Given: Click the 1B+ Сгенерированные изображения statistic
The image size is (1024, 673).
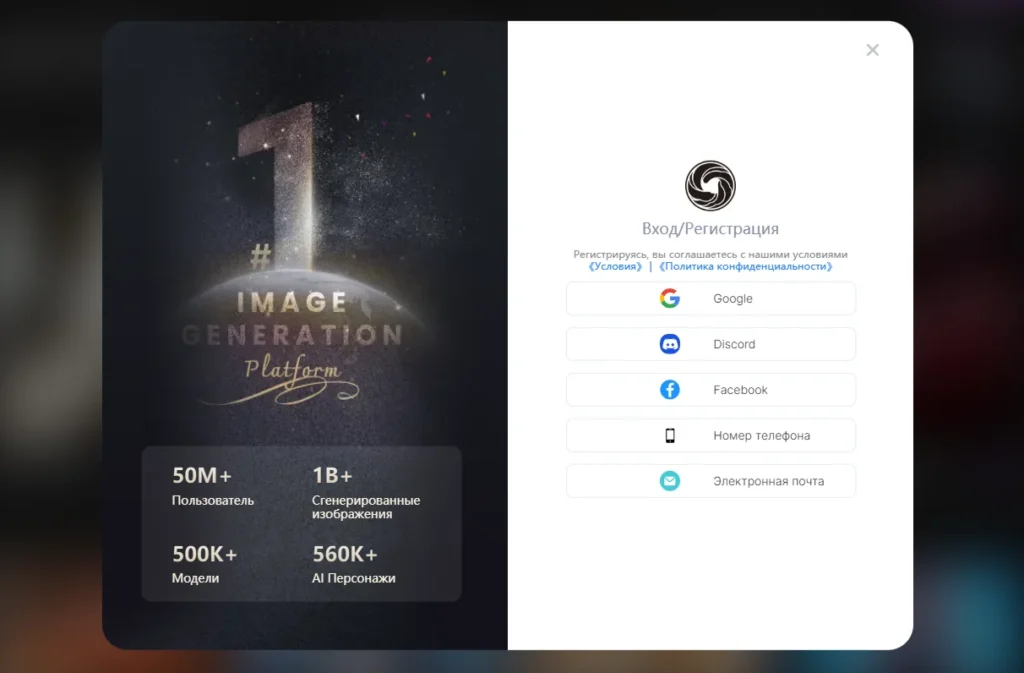Looking at the screenshot, I should click(366, 492).
